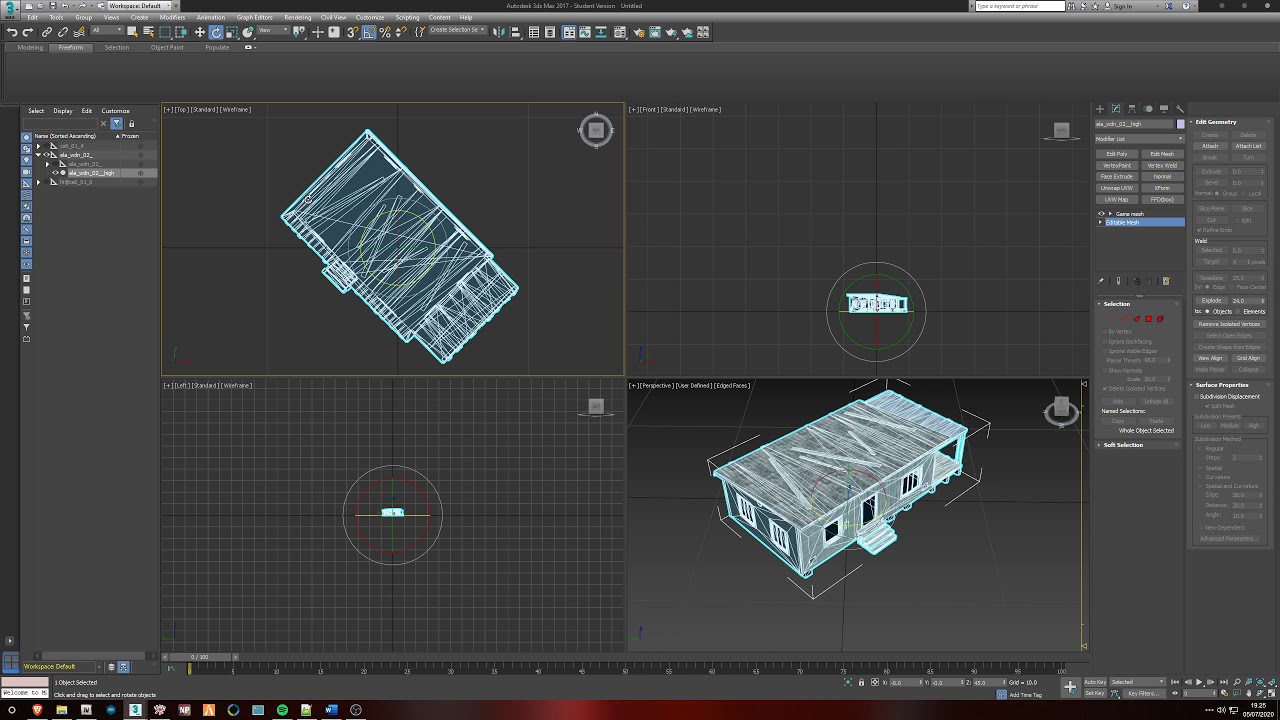Image resolution: width=1280 pixels, height=720 pixels.
Task: Open Spotify from the Windows taskbar
Action: coord(282,710)
